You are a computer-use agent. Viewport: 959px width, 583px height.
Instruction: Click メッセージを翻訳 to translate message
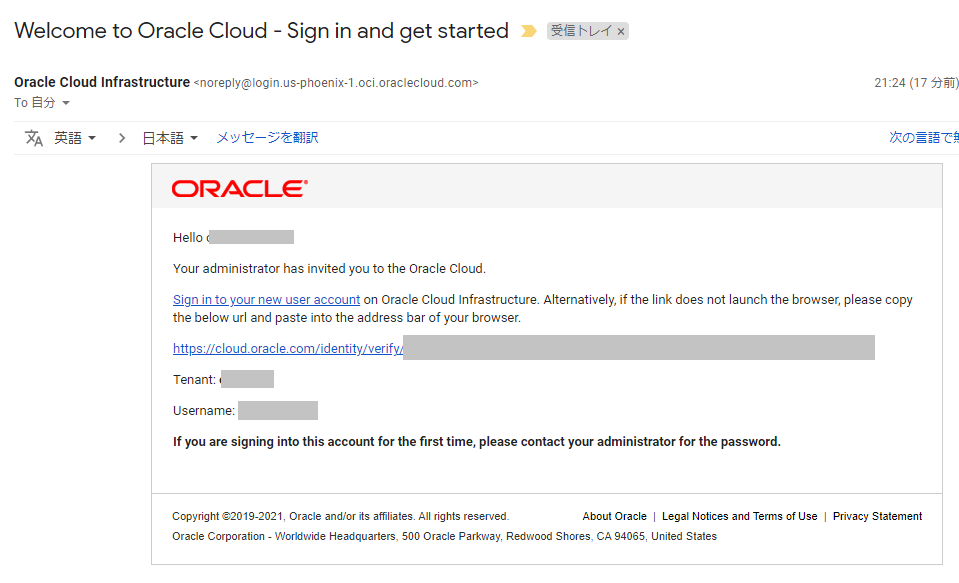(267, 138)
